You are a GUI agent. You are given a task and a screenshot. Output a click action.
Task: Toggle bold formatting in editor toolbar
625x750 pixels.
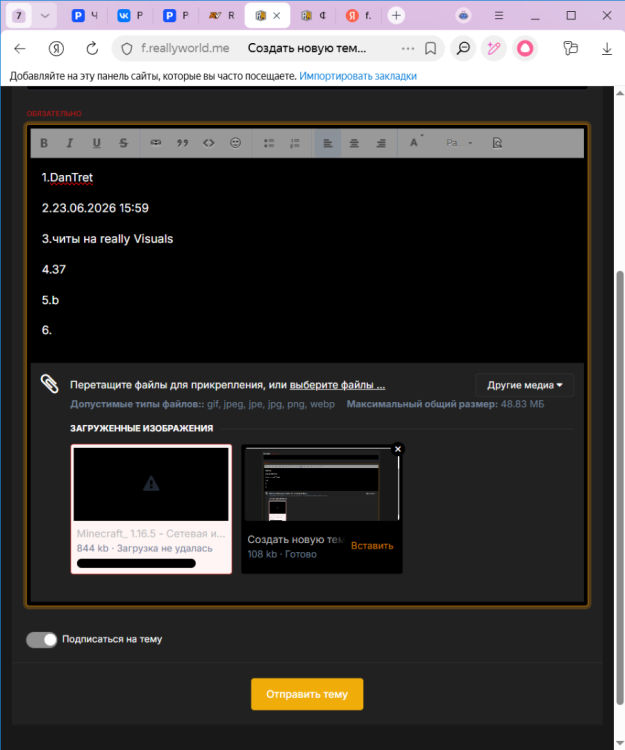pyautogui.click(x=44, y=143)
